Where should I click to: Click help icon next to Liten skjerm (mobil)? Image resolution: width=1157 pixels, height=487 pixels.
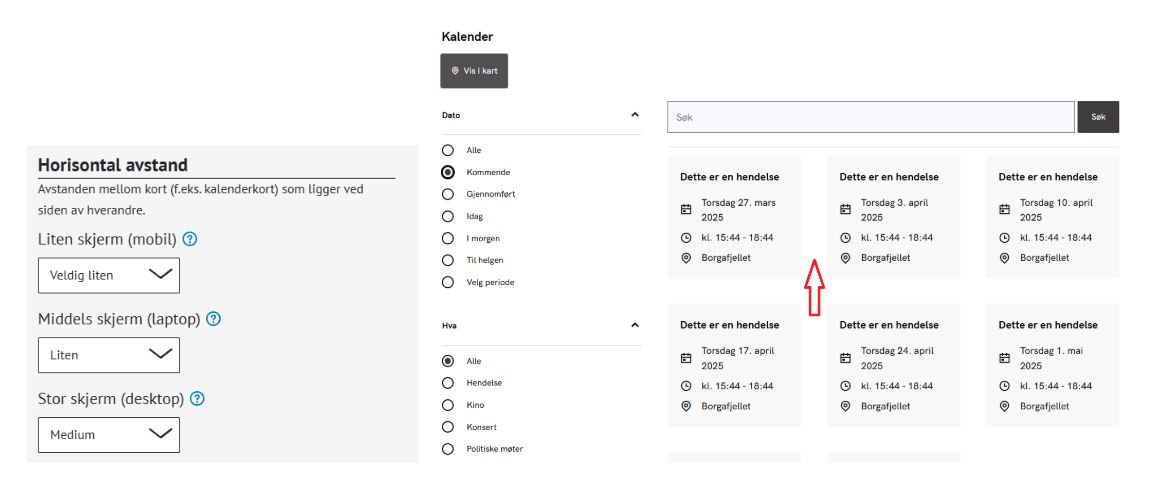click(189, 239)
